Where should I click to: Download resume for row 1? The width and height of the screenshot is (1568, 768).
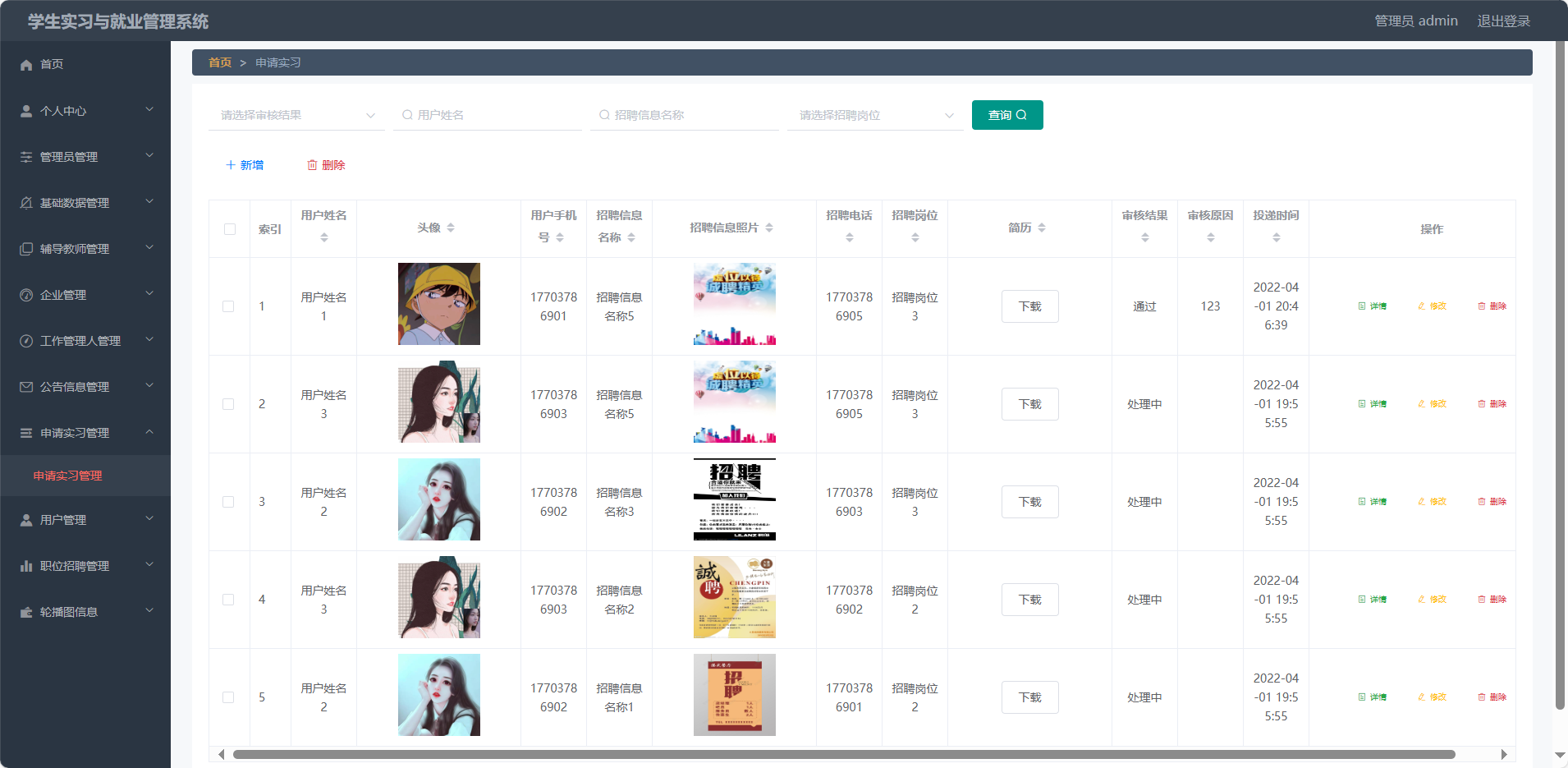click(x=1030, y=306)
